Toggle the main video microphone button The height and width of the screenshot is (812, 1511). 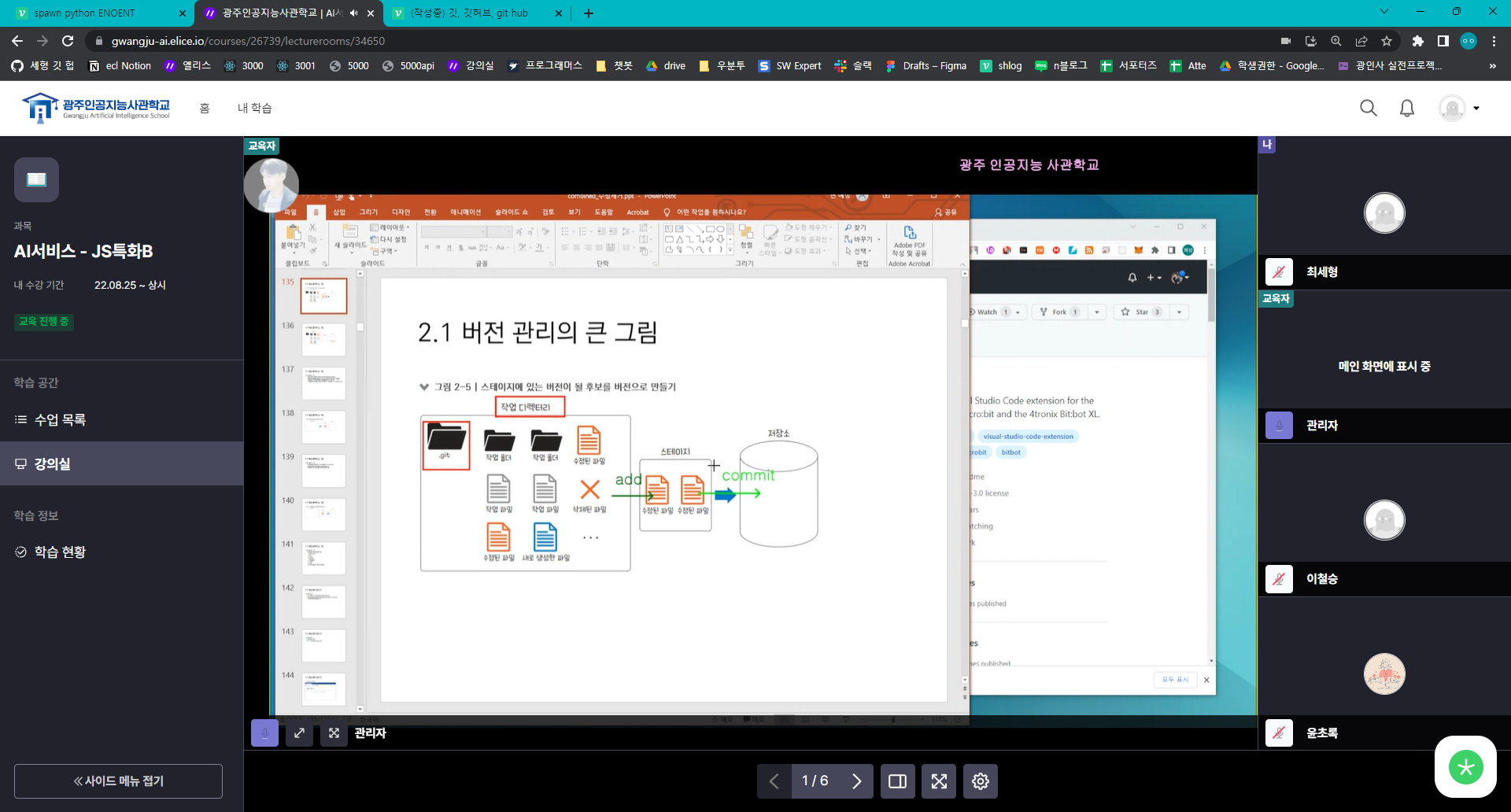264,733
